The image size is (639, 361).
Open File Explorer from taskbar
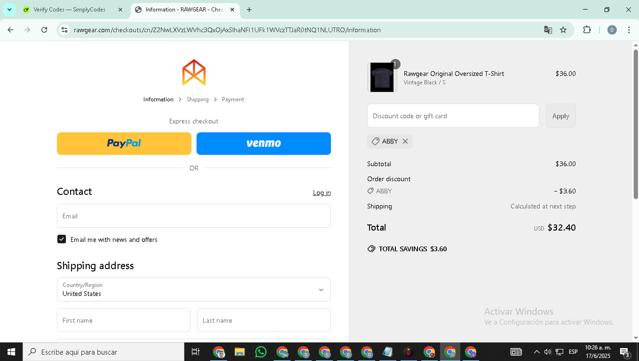pyautogui.click(x=240, y=352)
